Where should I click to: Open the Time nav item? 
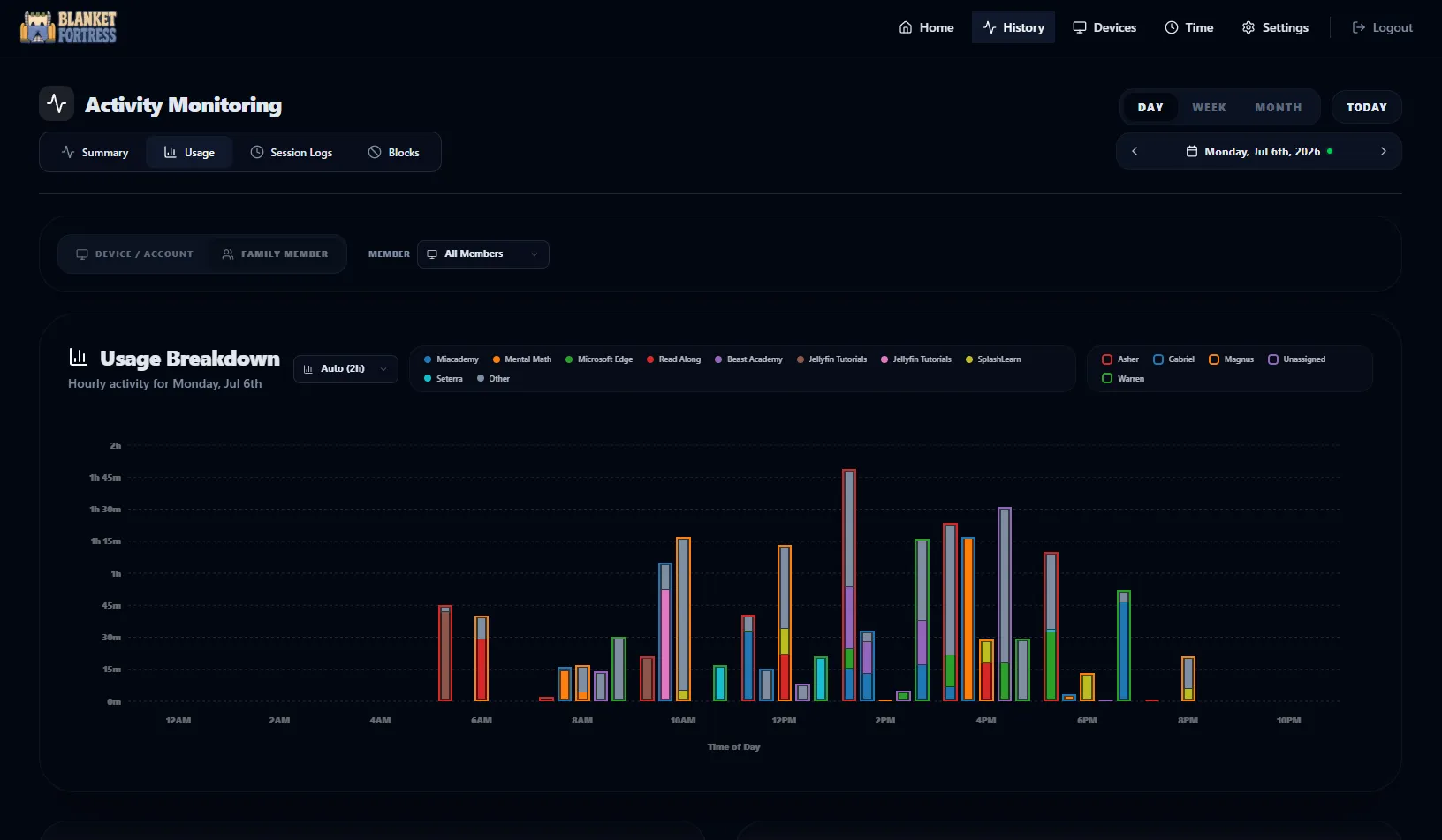[x=1188, y=27]
